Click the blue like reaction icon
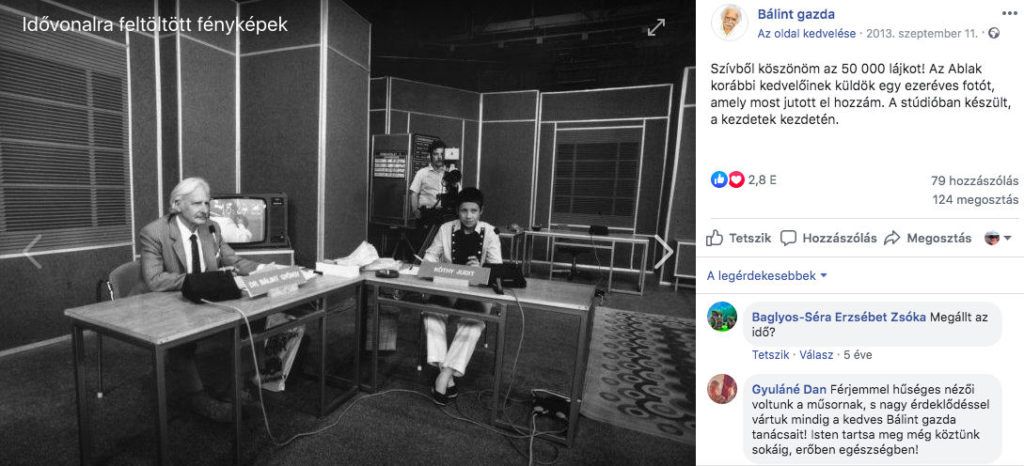The image size is (1024, 466). point(719,179)
